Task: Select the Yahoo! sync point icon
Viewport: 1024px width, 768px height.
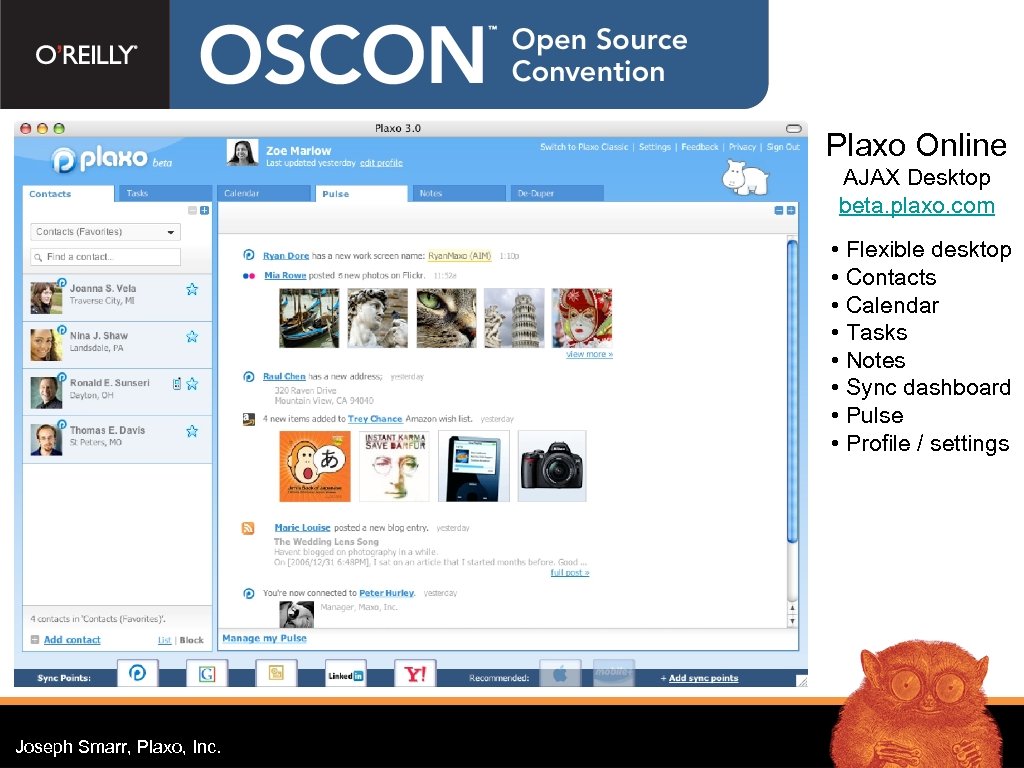Action: click(415, 673)
